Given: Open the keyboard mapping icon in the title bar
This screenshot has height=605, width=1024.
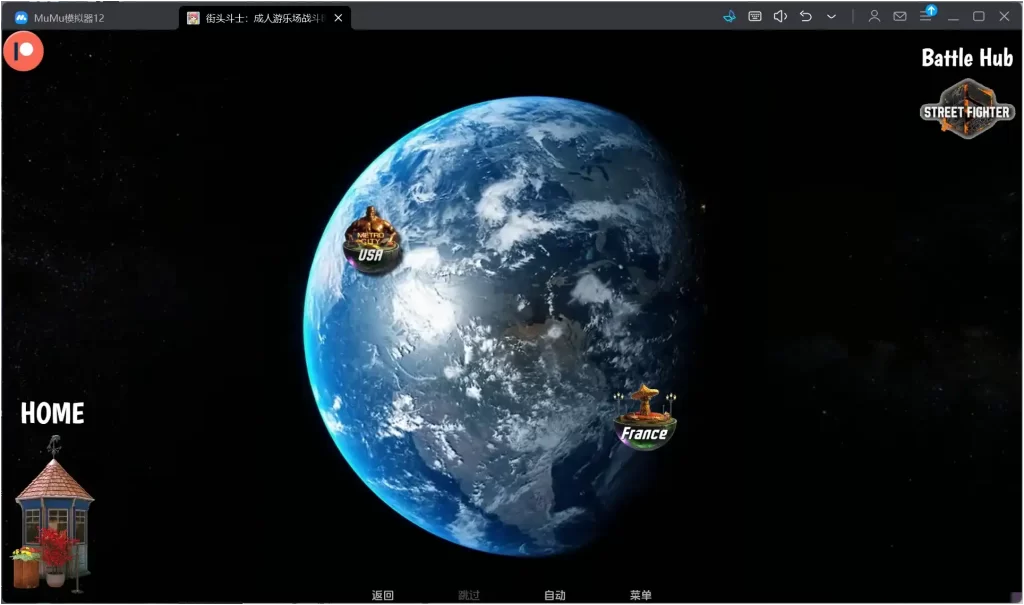Looking at the screenshot, I should click(x=755, y=16).
